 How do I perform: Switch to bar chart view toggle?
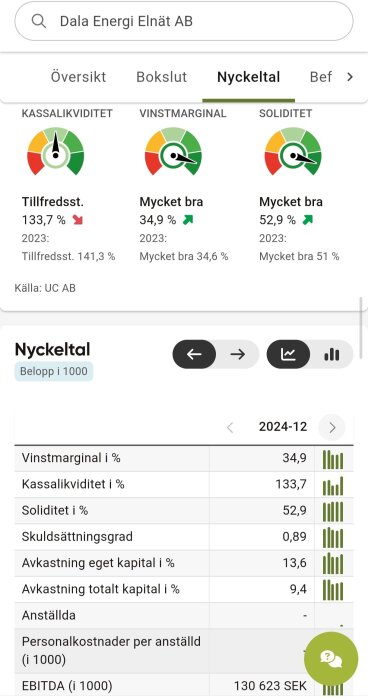[x=331, y=354]
